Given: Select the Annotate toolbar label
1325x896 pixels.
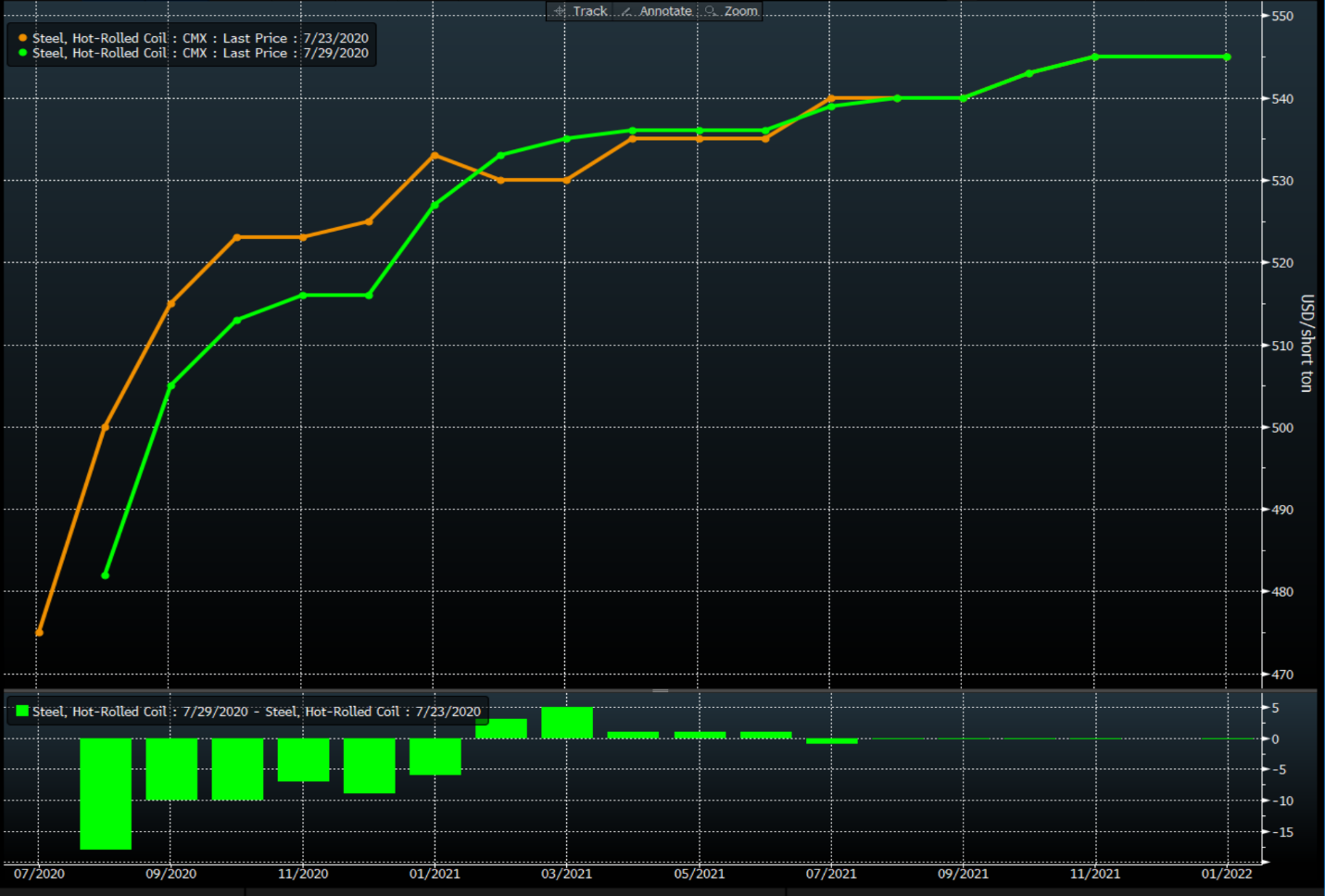Looking at the screenshot, I should point(665,11).
